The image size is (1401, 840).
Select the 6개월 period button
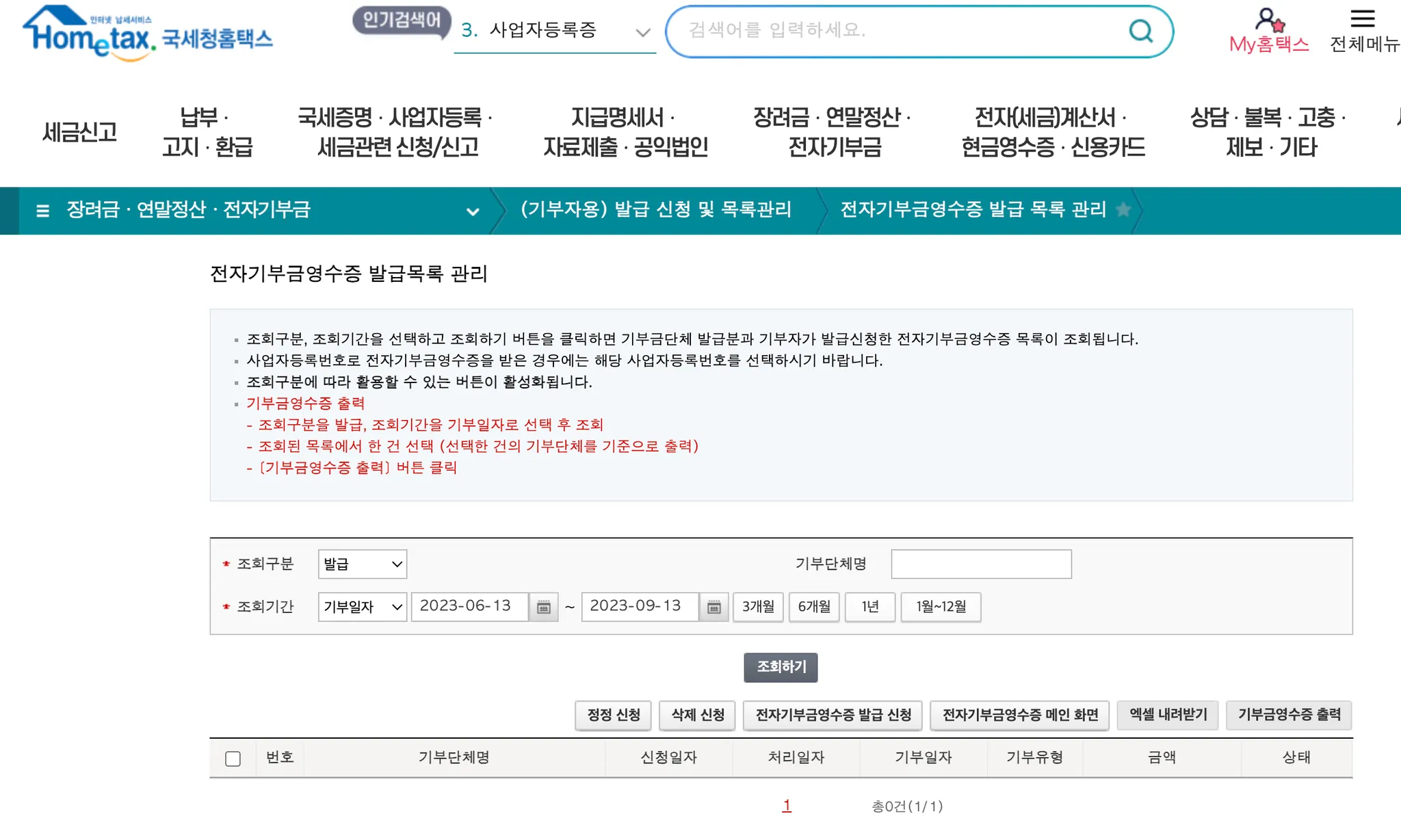coord(814,607)
